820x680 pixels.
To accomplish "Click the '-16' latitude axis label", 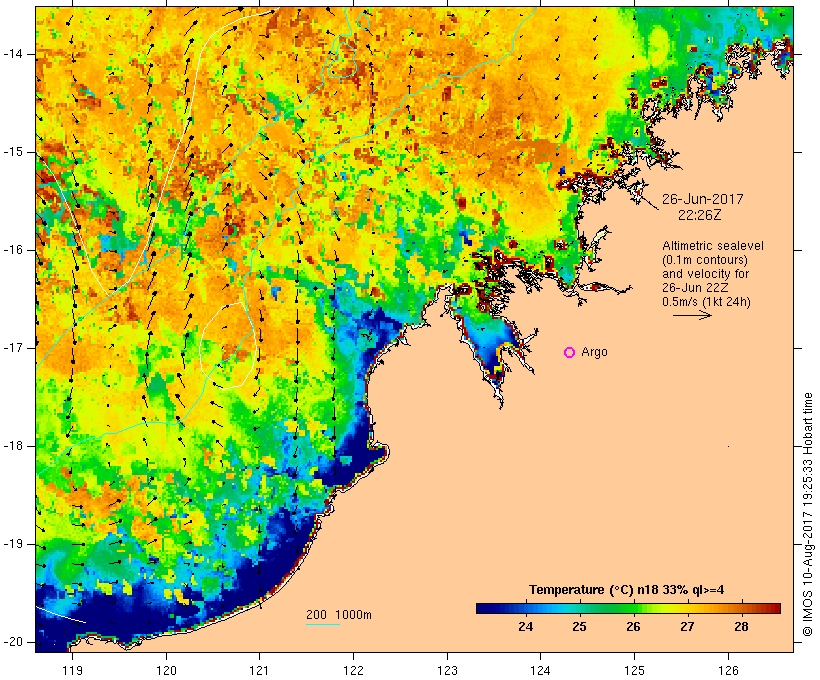I will (13, 250).
